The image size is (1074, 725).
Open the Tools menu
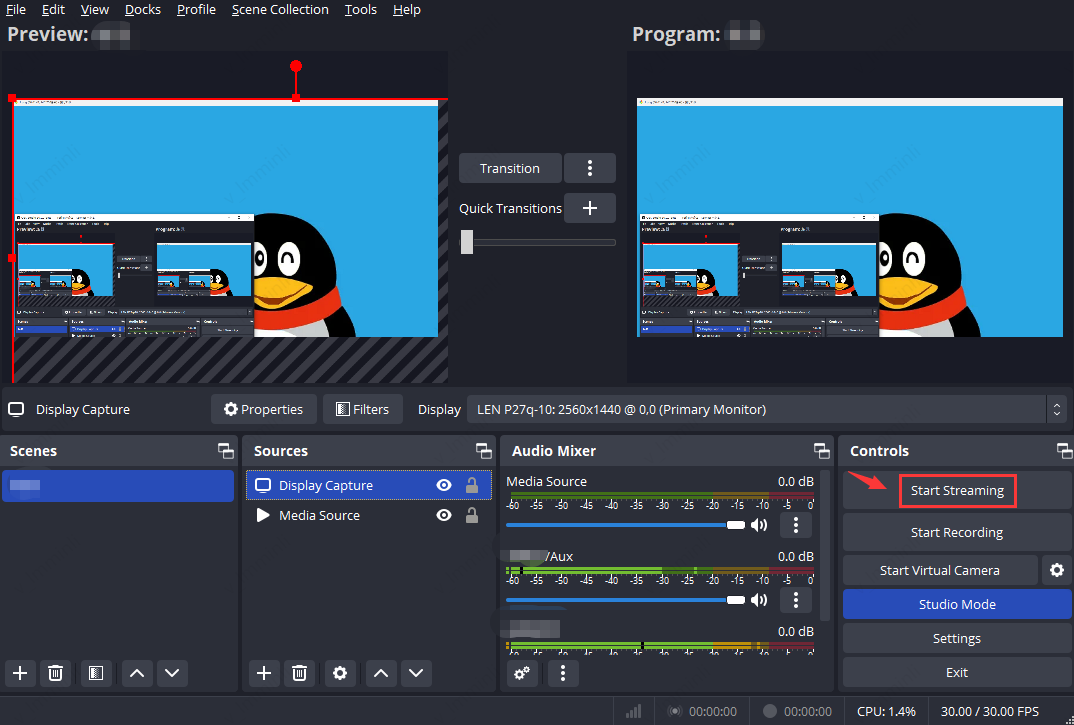tap(360, 10)
